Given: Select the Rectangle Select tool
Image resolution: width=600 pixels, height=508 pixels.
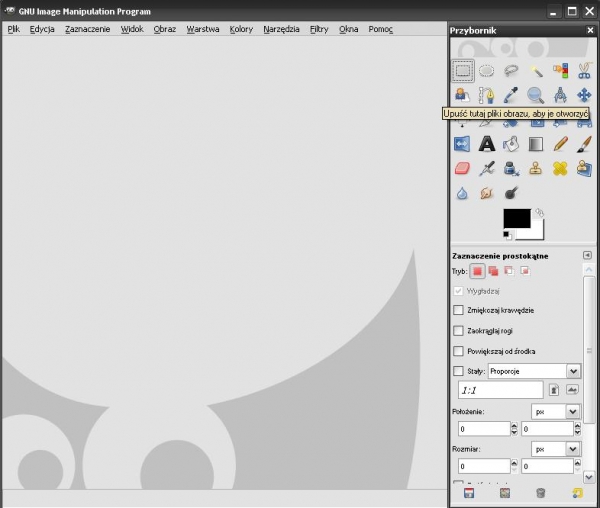Looking at the screenshot, I should point(462,70).
